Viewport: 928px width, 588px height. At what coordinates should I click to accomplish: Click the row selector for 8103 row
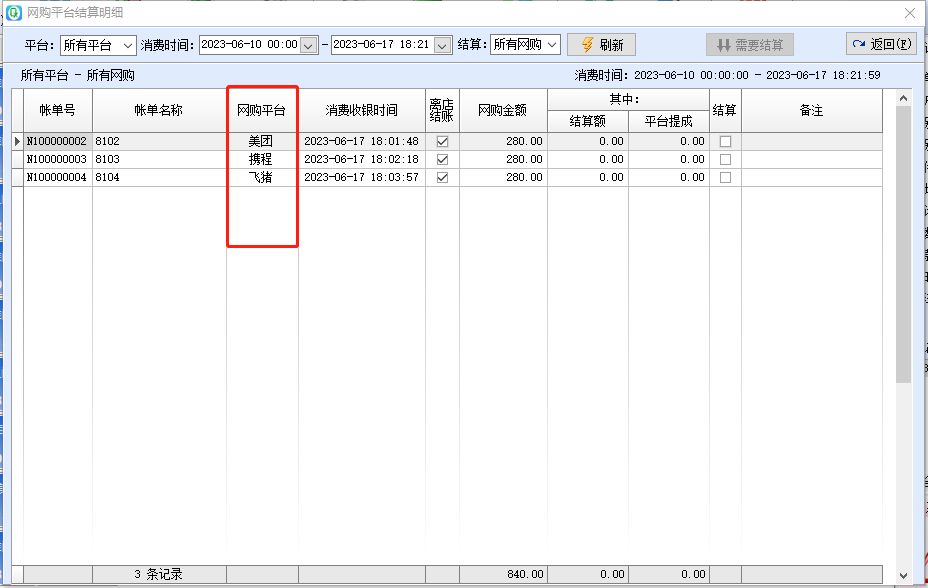[17, 159]
